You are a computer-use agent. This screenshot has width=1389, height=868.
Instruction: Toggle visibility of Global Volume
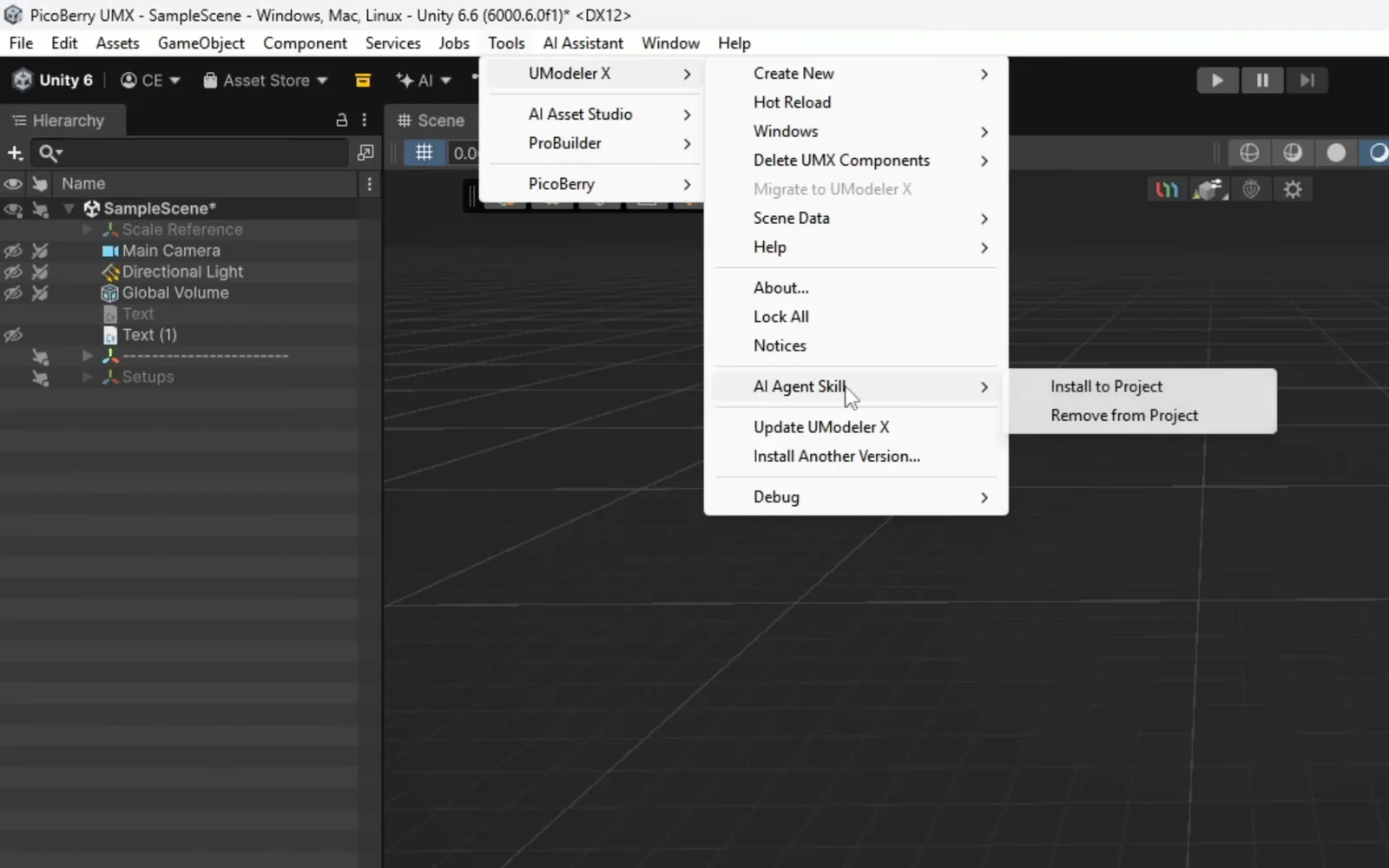(x=13, y=293)
